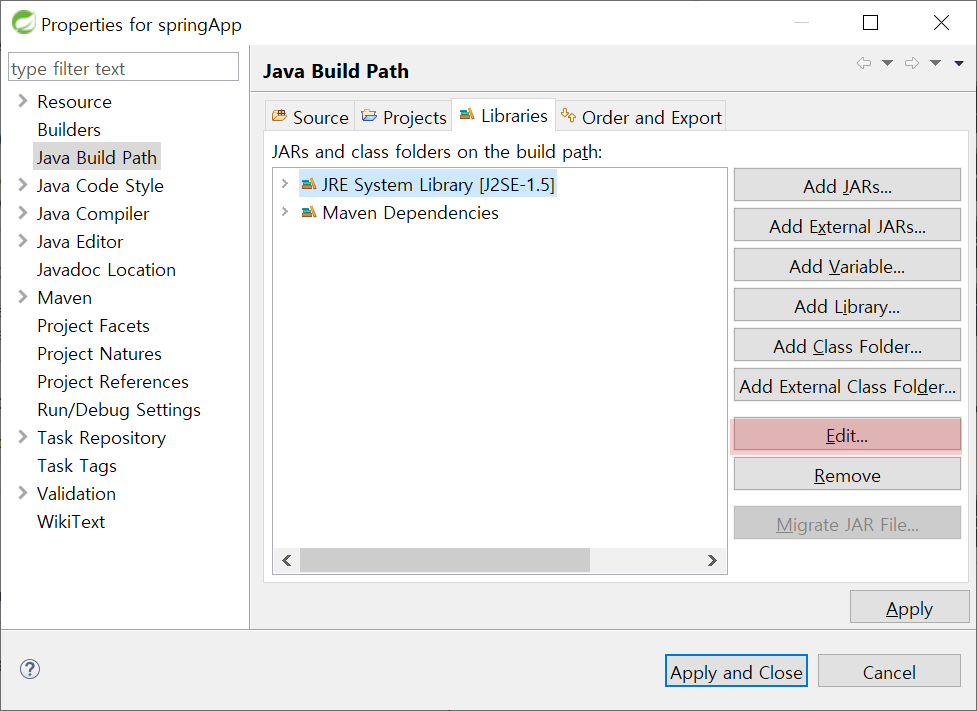Select Builders in the property tree
Image resolution: width=977 pixels, height=711 pixels.
69,129
